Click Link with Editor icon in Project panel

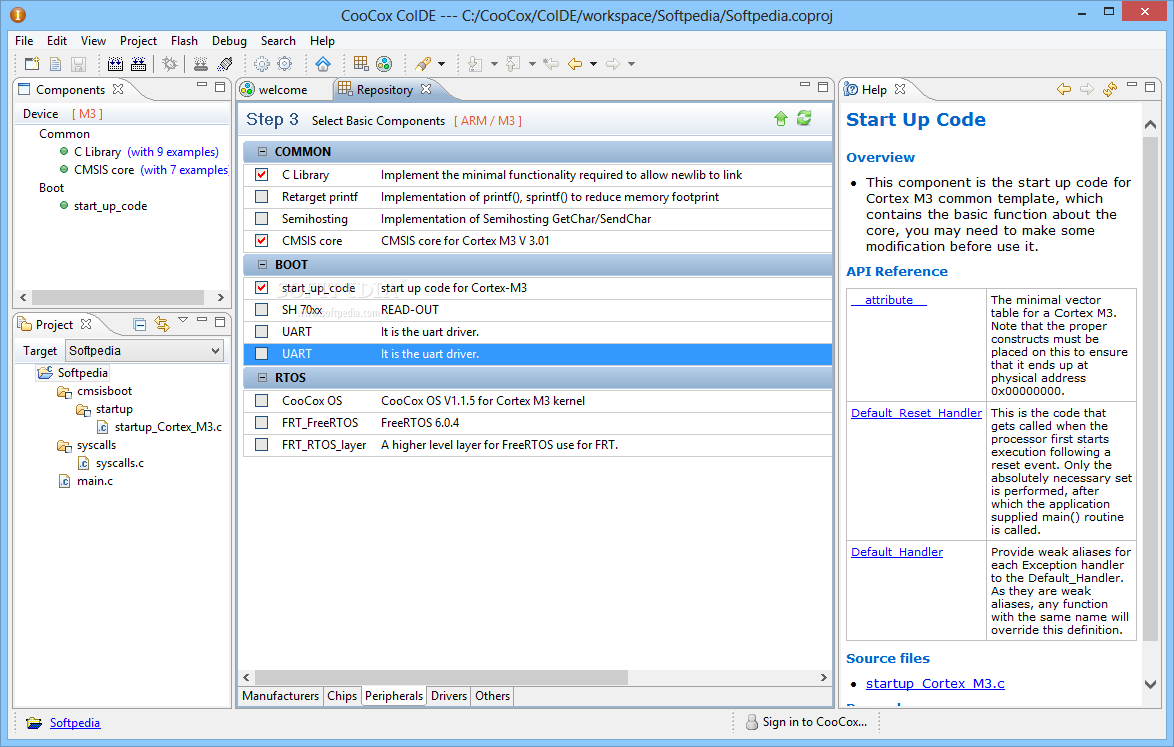click(162, 323)
